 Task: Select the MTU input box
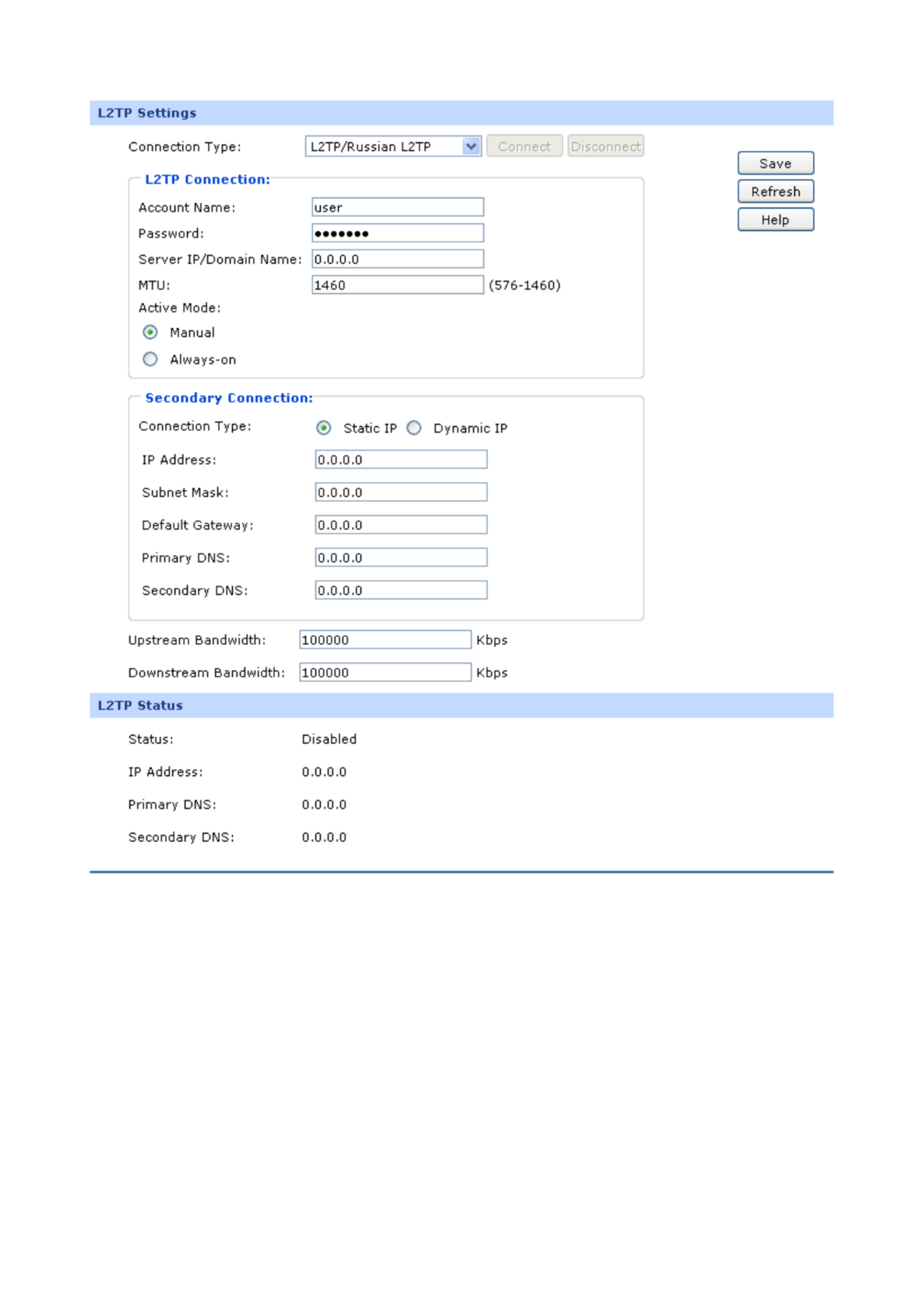point(397,285)
